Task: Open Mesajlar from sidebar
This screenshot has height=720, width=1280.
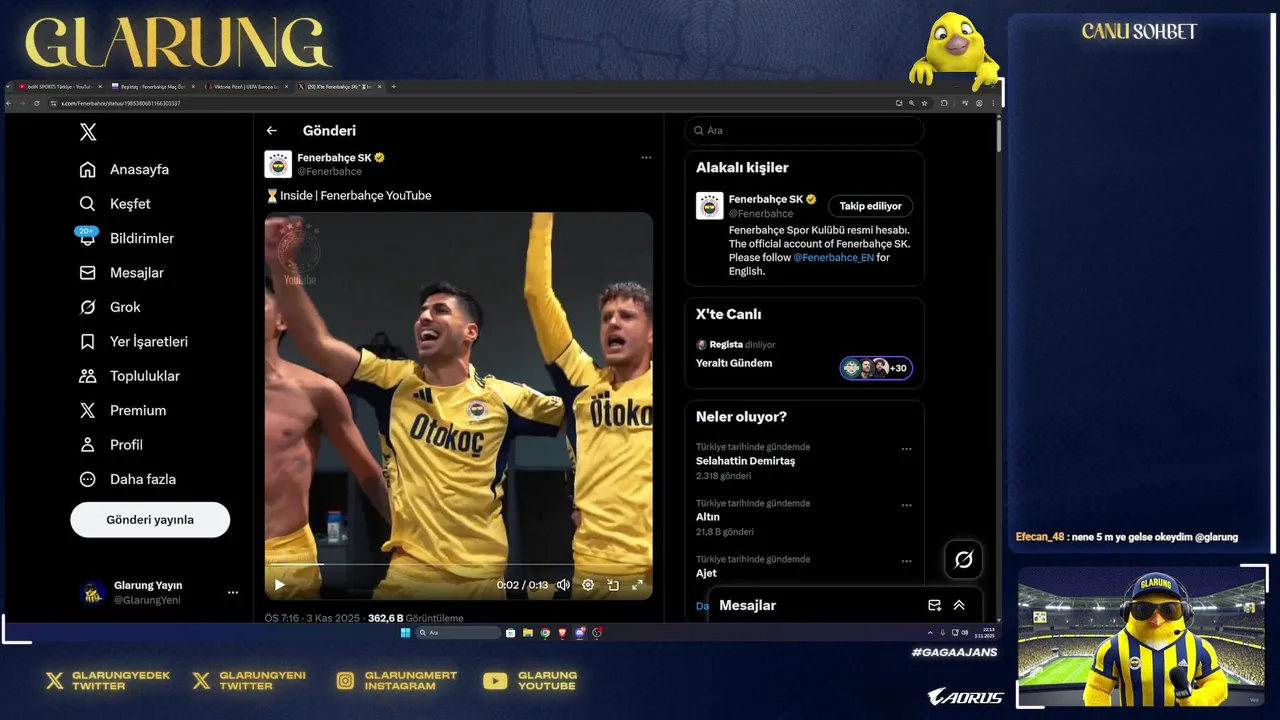Action: 122,273
